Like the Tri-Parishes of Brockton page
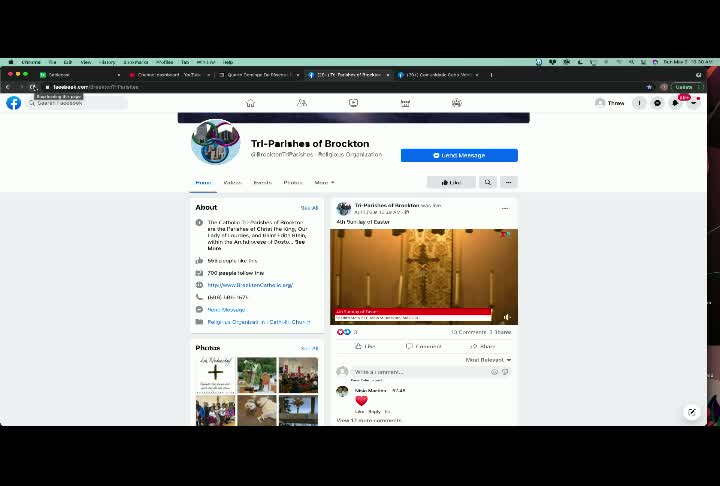The height and width of the screenshot is (486, 720). pos(451,182)
